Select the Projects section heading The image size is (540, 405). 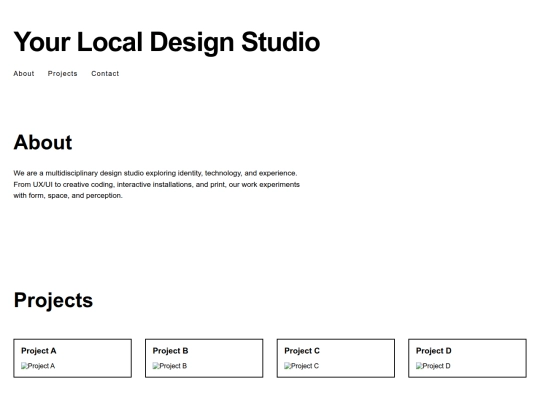click(53, 300)
